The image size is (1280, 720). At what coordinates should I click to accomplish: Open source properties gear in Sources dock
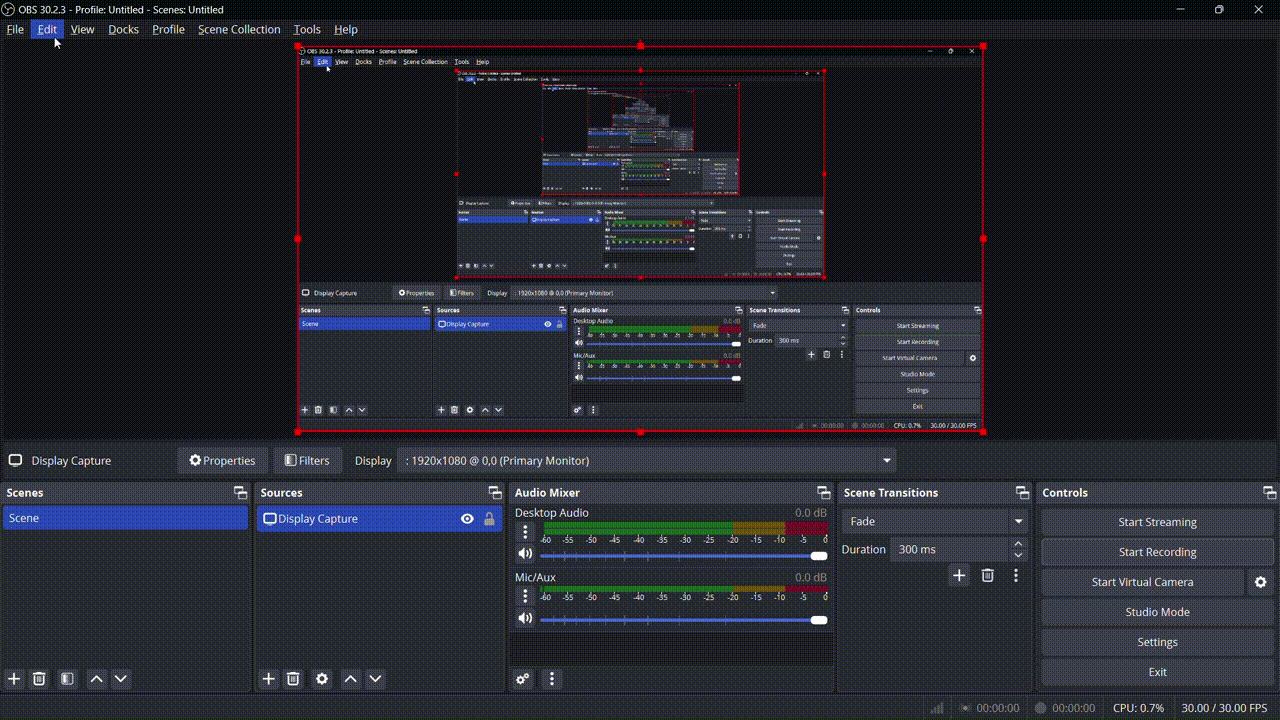(x=322, y=679)
